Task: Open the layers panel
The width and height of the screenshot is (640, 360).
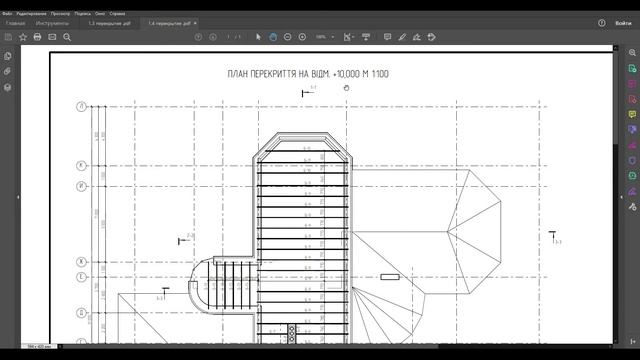Action: (x=7, y=87)
